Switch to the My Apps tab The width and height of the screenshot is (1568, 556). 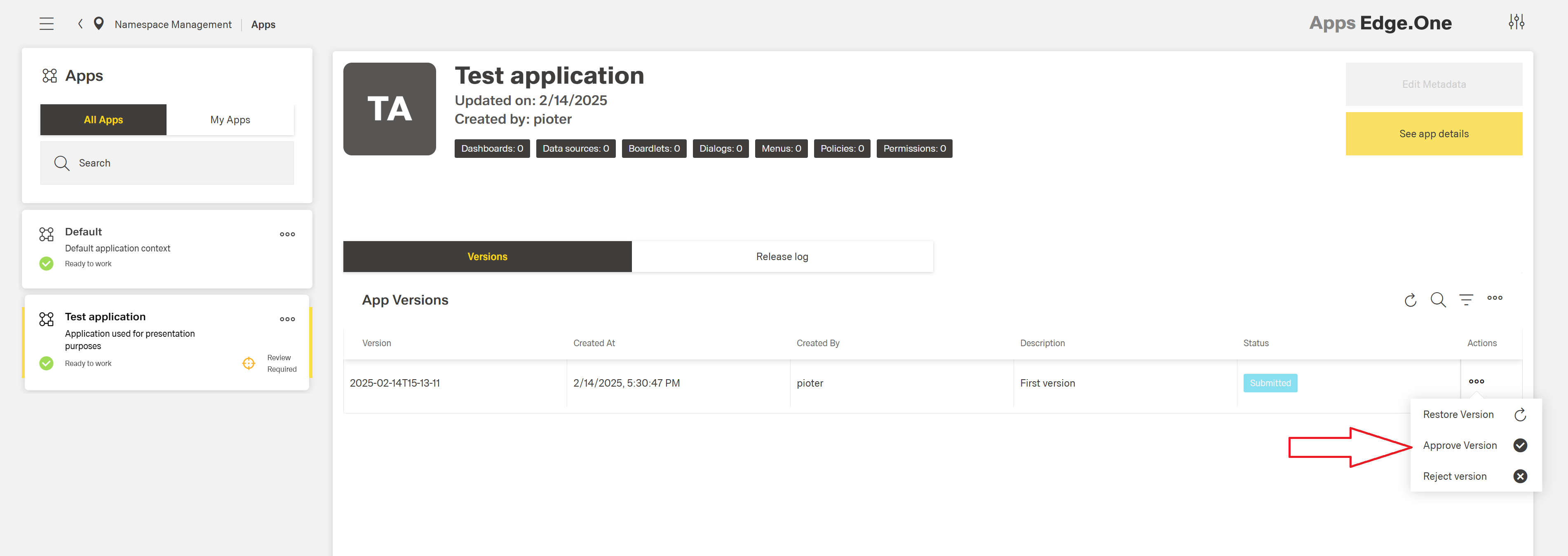(230, 120)
